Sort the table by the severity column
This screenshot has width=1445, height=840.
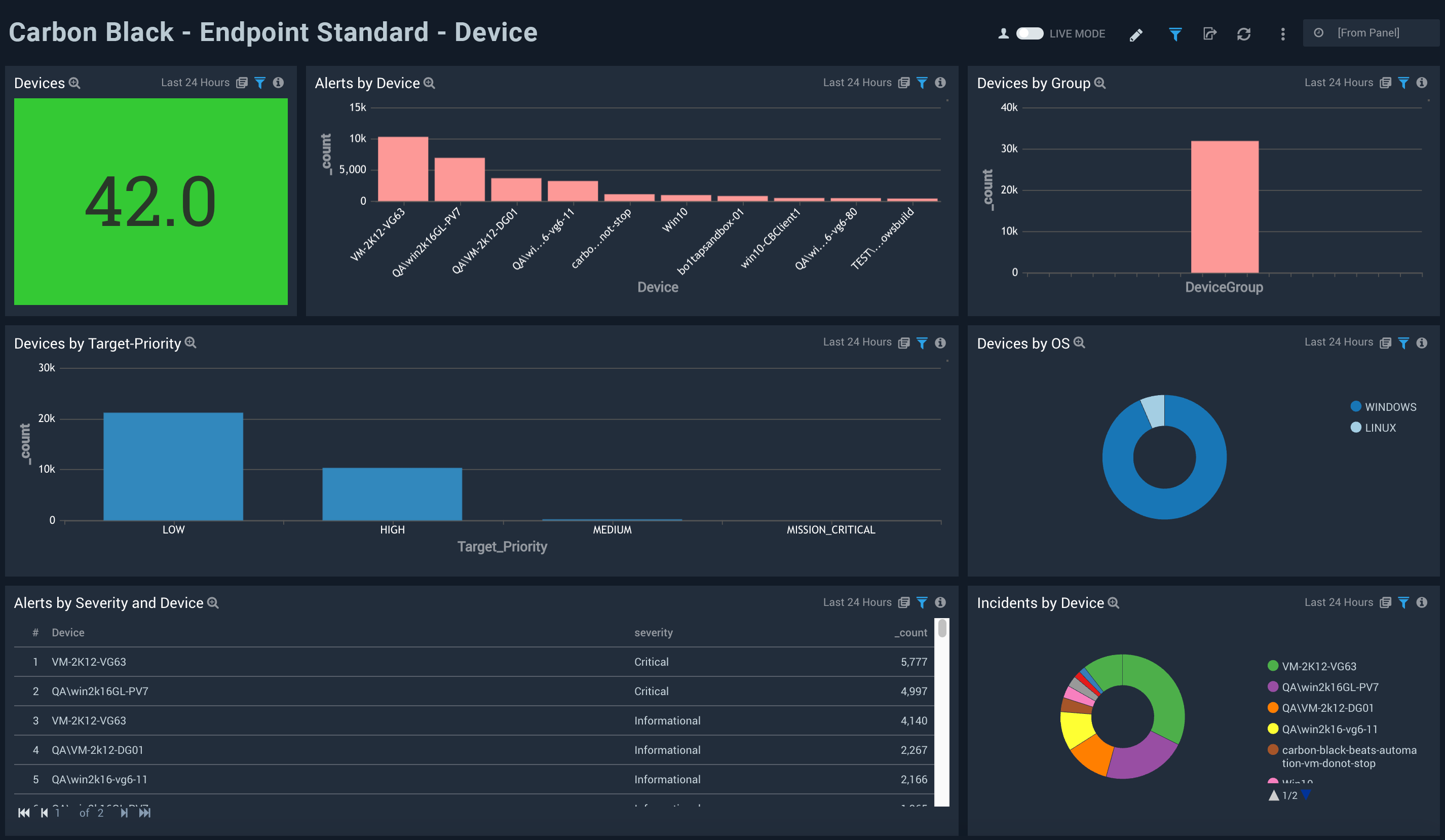point(654,632)
